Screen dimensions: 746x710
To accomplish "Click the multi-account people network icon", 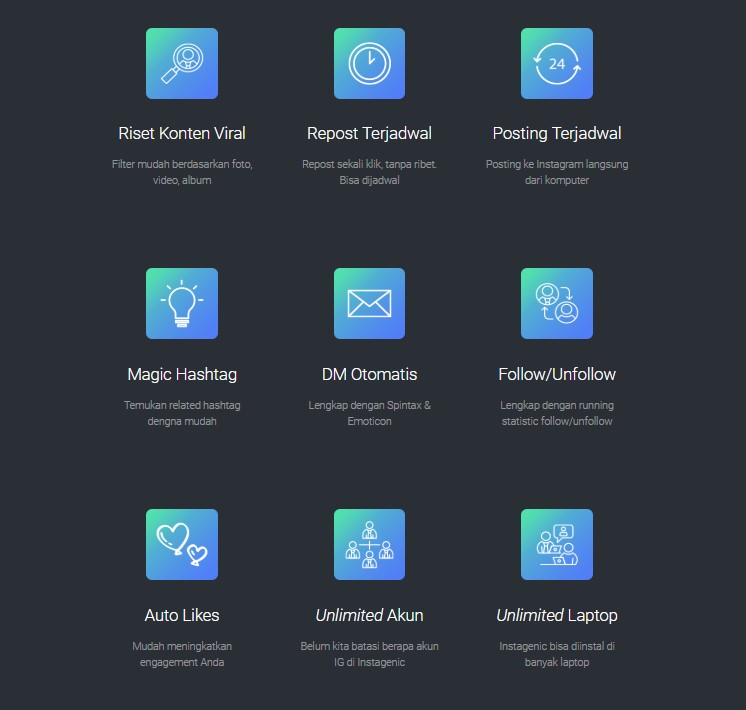I will (369, 544).
